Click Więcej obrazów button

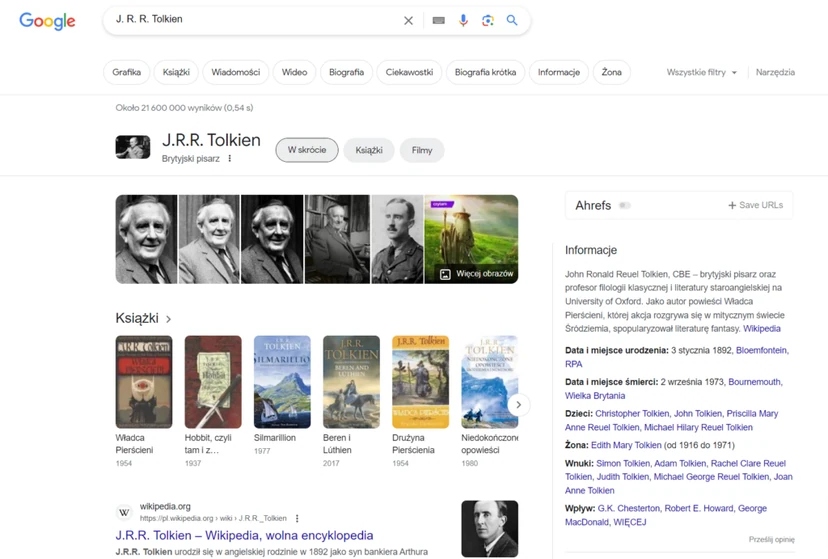pos(477,274)
